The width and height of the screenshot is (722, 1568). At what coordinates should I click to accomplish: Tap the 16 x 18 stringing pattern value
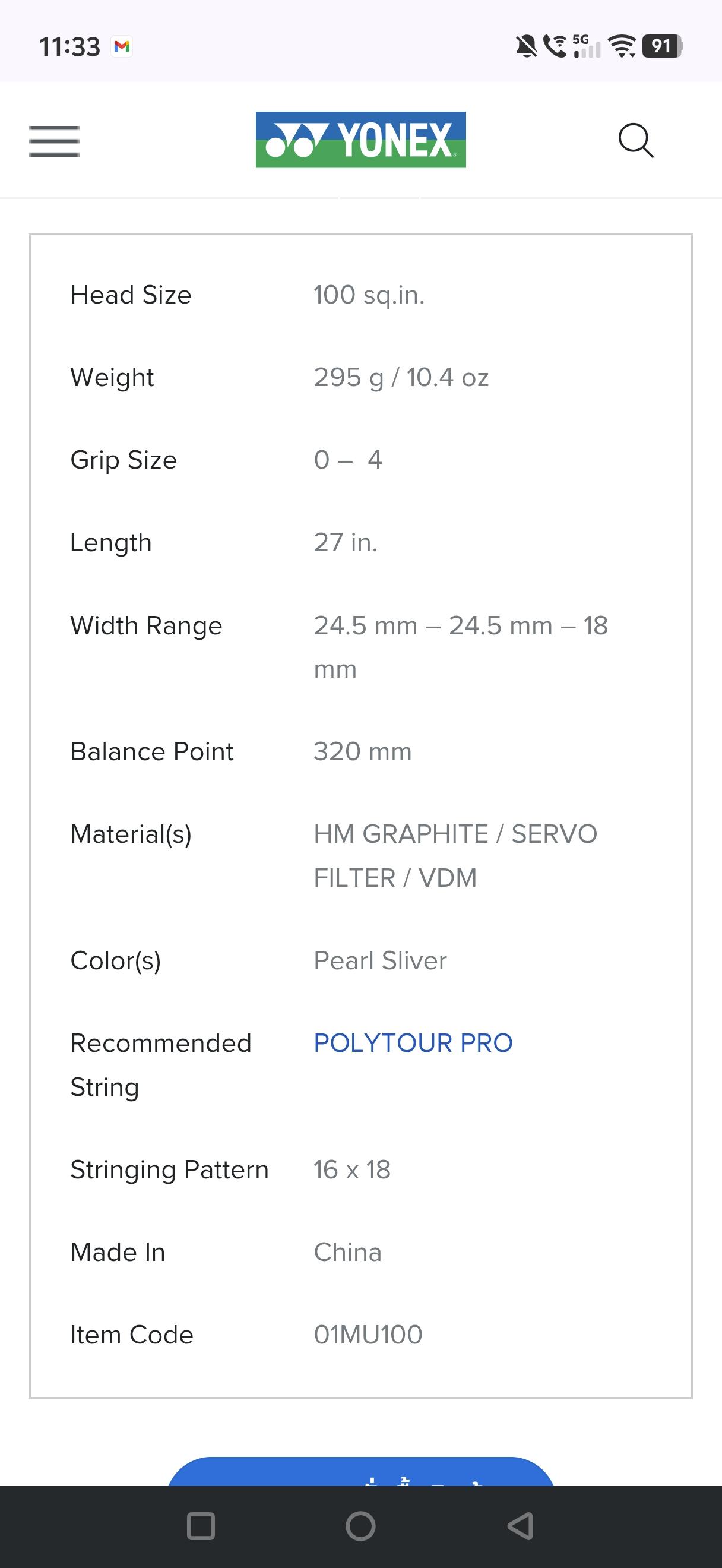coord(352,1170)
